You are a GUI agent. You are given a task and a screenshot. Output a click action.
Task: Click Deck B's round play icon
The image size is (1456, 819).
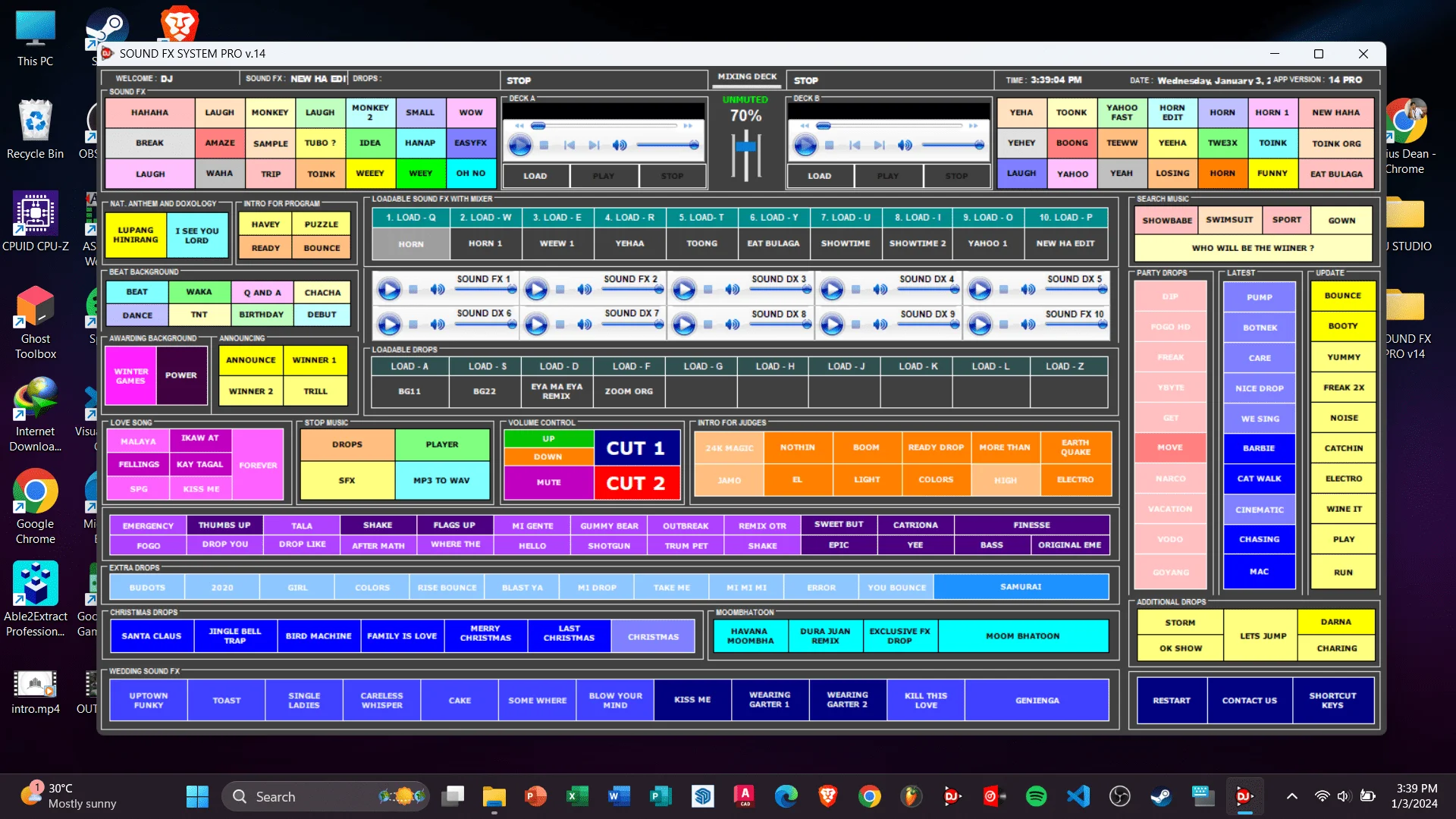805,145
